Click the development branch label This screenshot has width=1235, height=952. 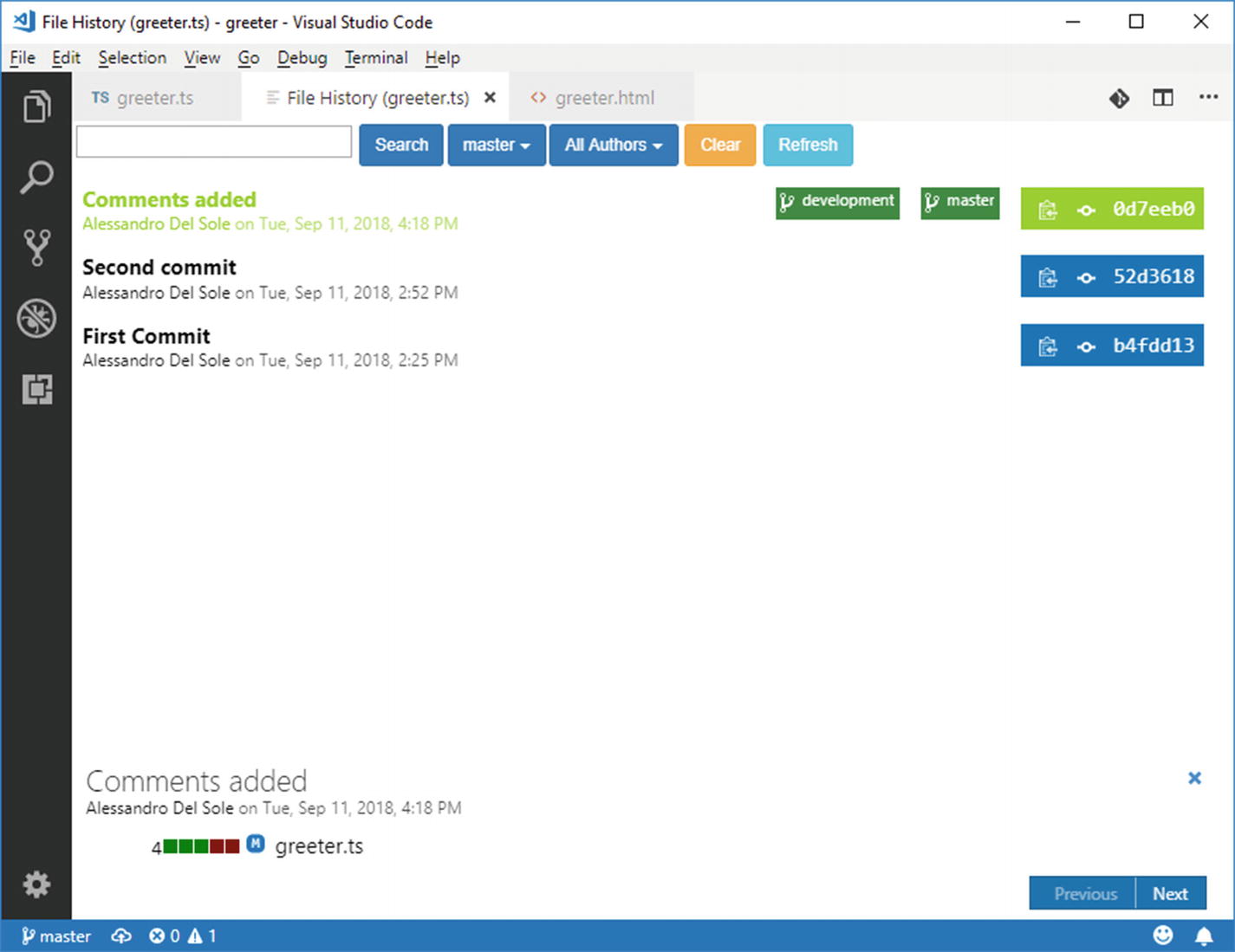(x=837, y=203)
